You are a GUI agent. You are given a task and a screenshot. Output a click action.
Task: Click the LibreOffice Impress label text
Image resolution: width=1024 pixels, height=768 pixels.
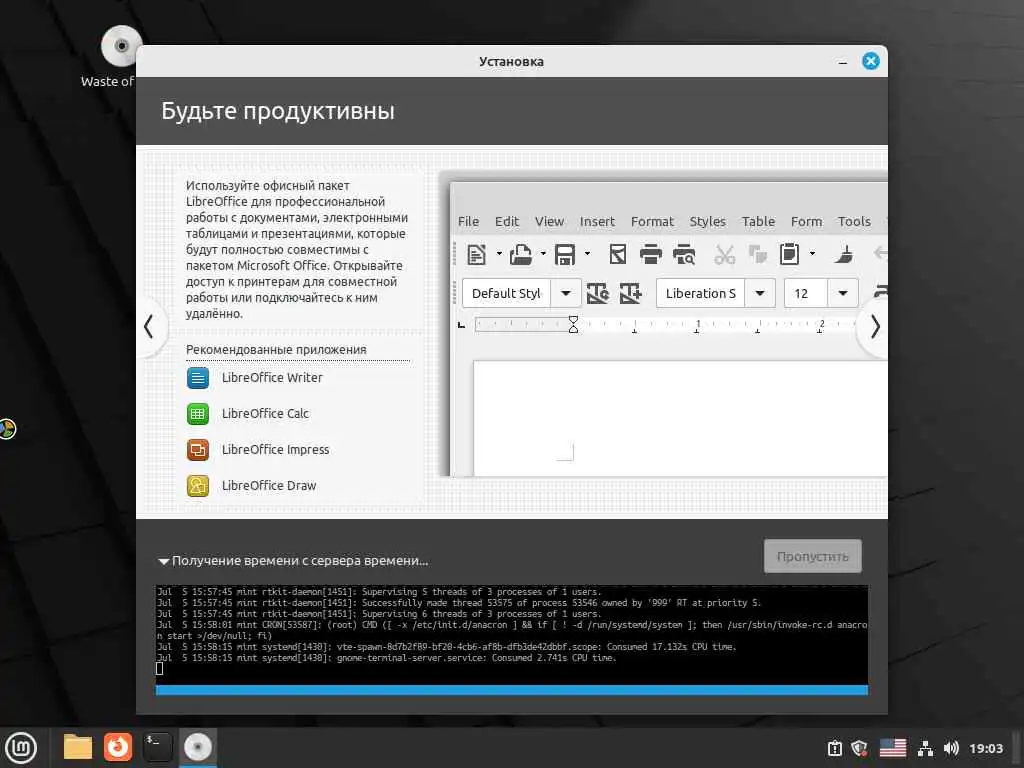click(275, 449)
